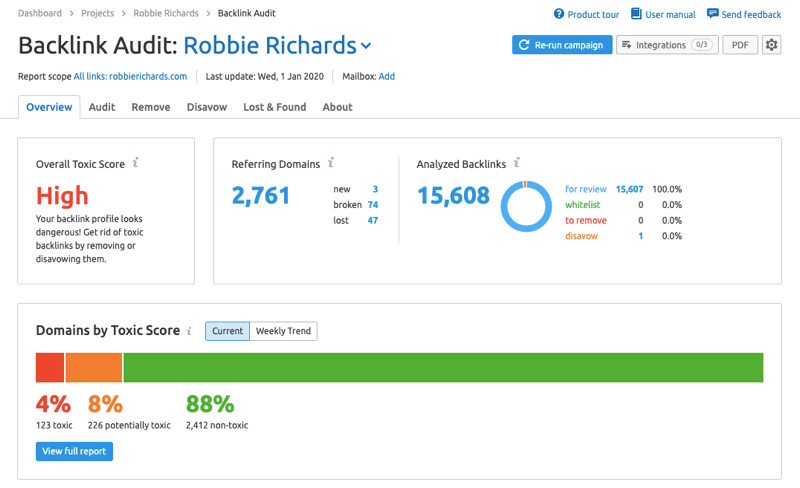The height and width of the screenshot is (488, 800).
Task: Click the View full report button
Action: point(74,451)
